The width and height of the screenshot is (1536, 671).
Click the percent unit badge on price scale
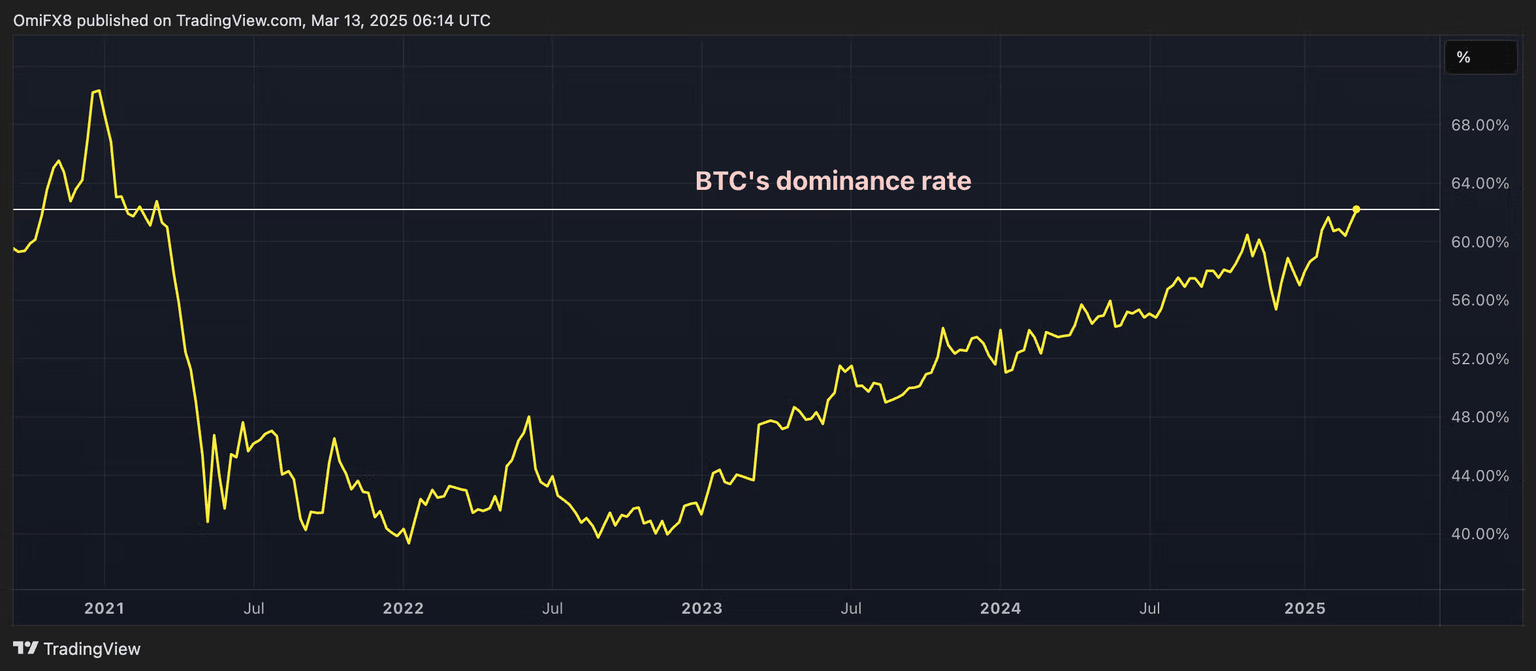[x=1480, y=57]
